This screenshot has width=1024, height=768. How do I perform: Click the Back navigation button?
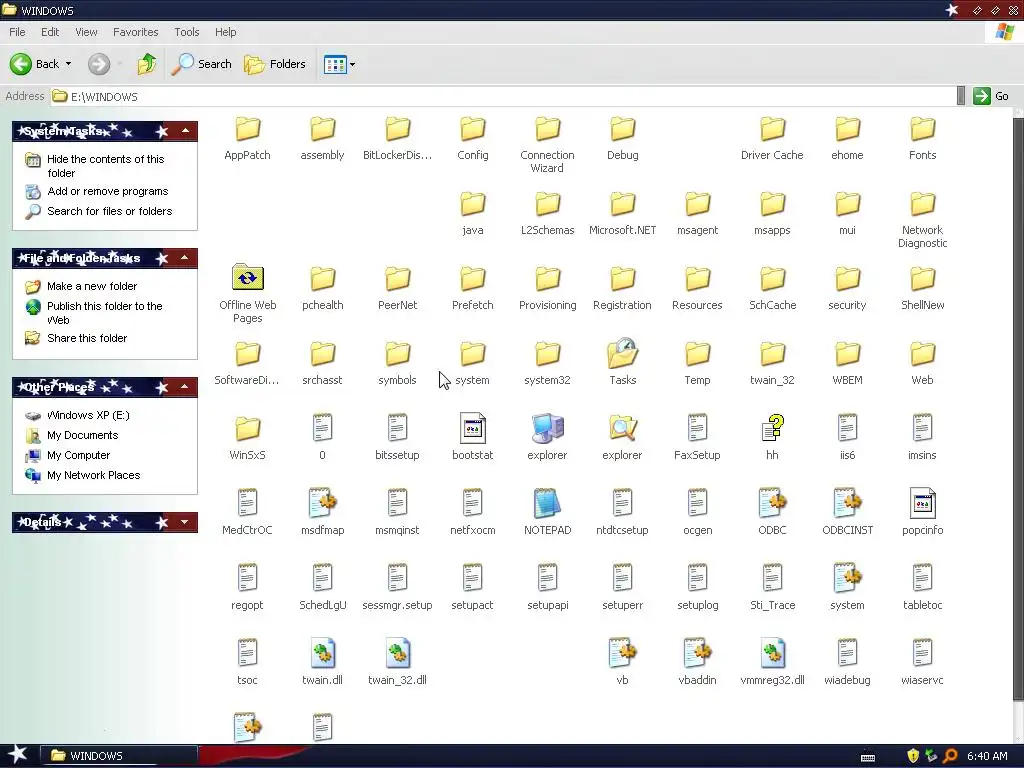click(34, 64)
